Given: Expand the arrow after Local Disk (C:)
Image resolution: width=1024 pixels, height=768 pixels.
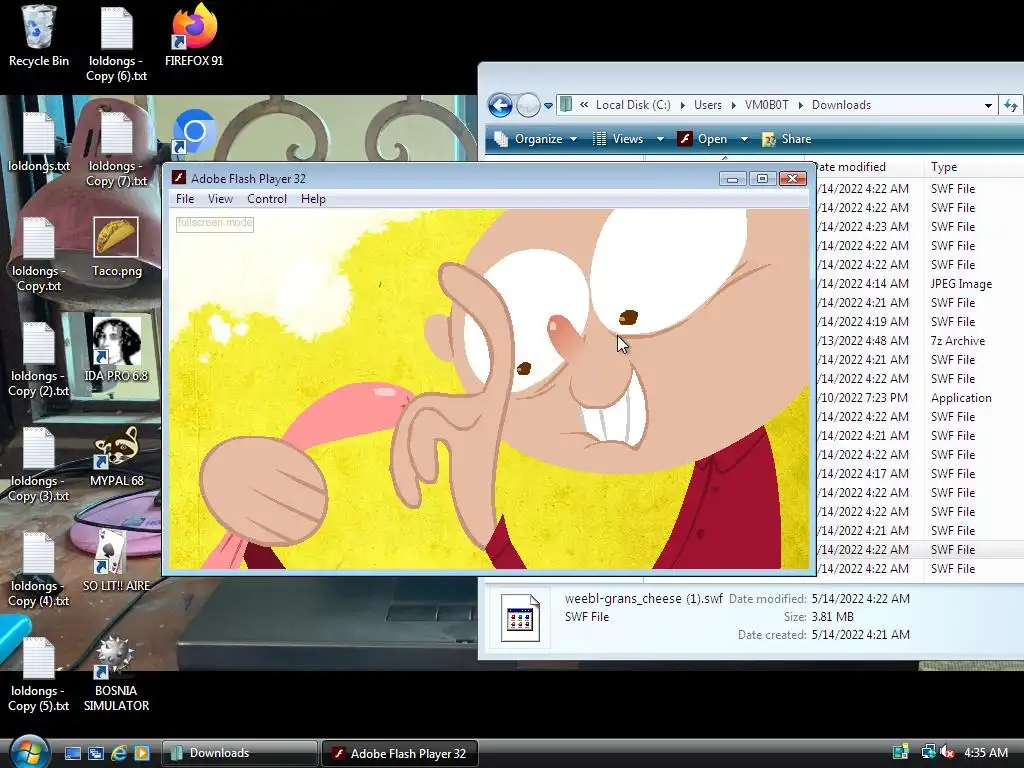Looking at the screenshot, I should tap(682, 105).
